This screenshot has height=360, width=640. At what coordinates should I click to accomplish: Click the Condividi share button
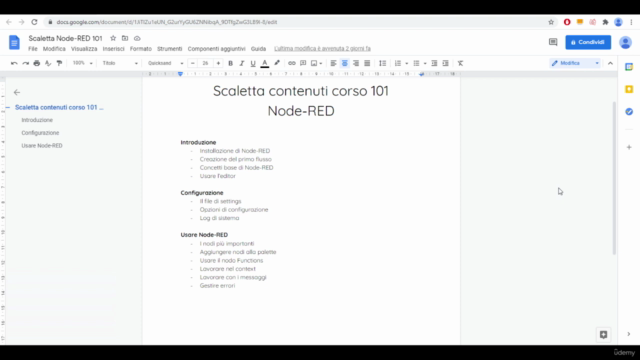pos(588,42)
